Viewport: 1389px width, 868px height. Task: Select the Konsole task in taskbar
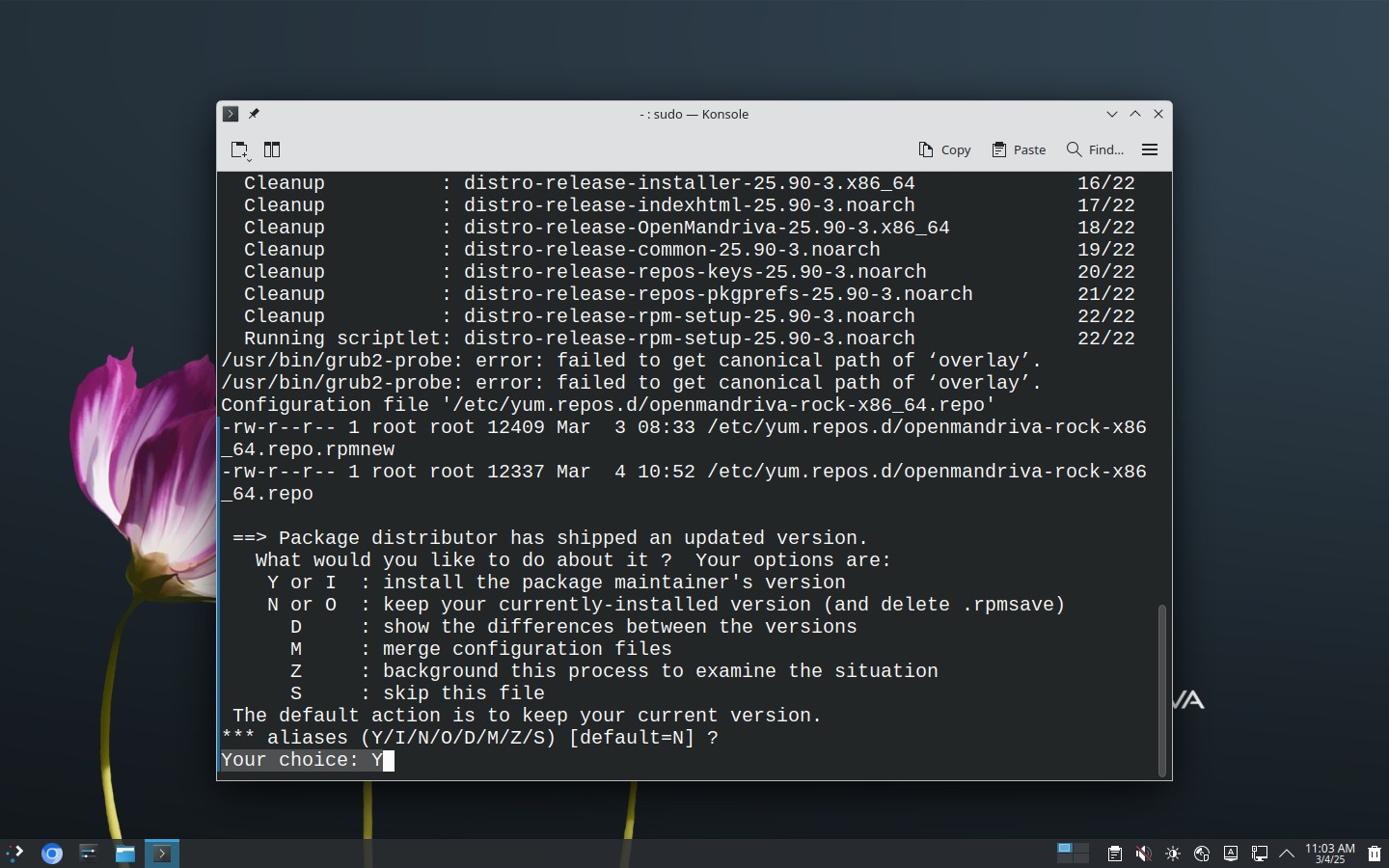(162, 853)
